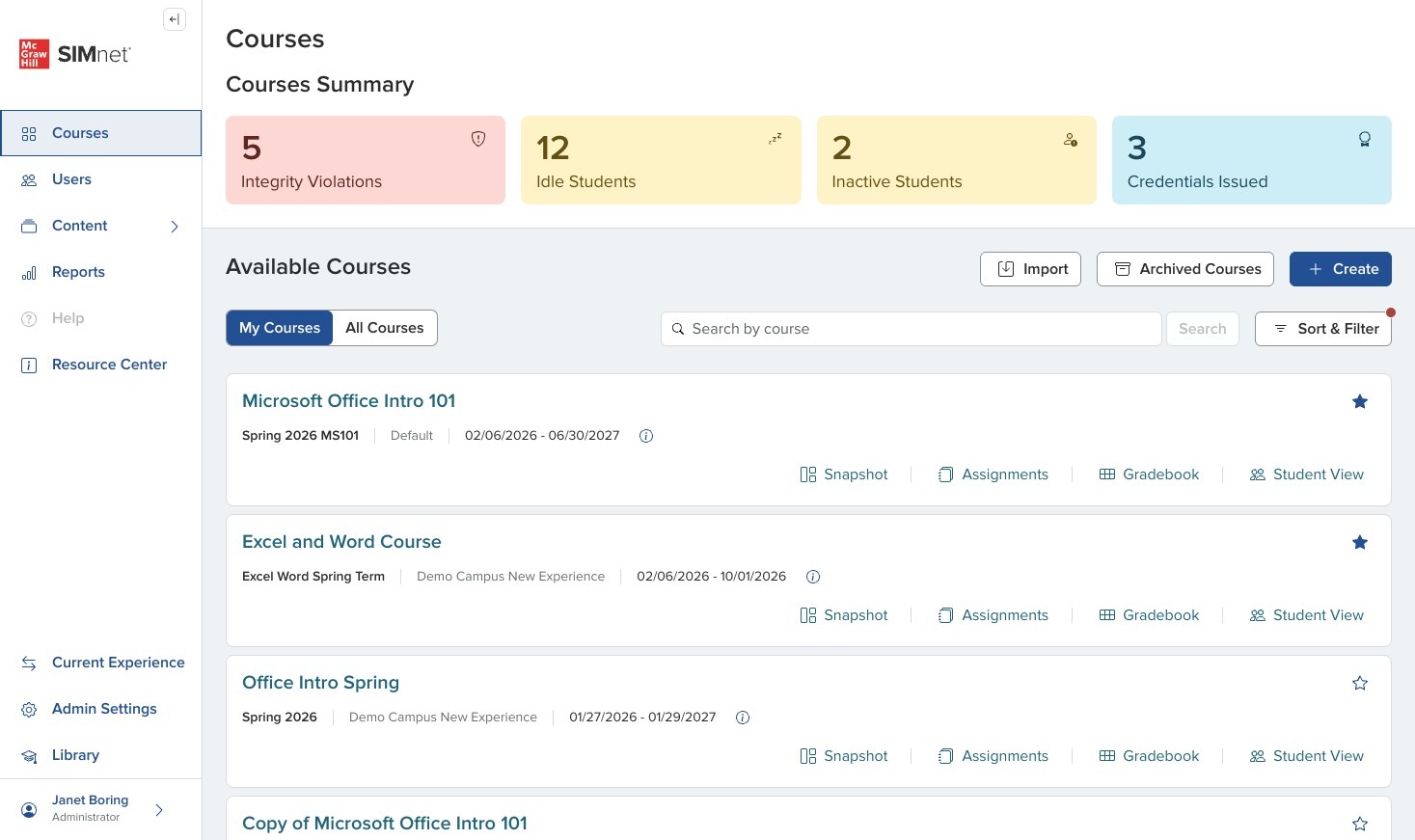Open Student View for Excel and Word Course
This screenshot has height=840, width=1415.
coord(1306,615)
